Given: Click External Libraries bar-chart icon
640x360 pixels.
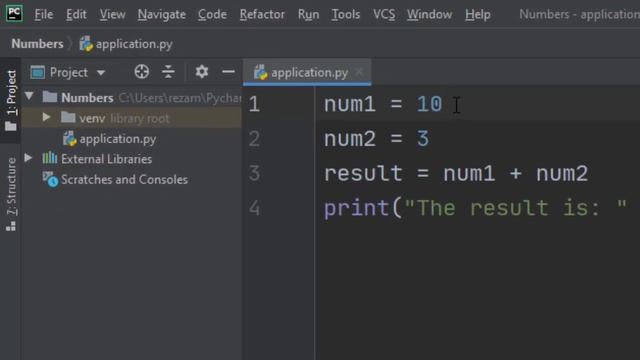Looking at the screenshot, I should (x=50, y=158).
